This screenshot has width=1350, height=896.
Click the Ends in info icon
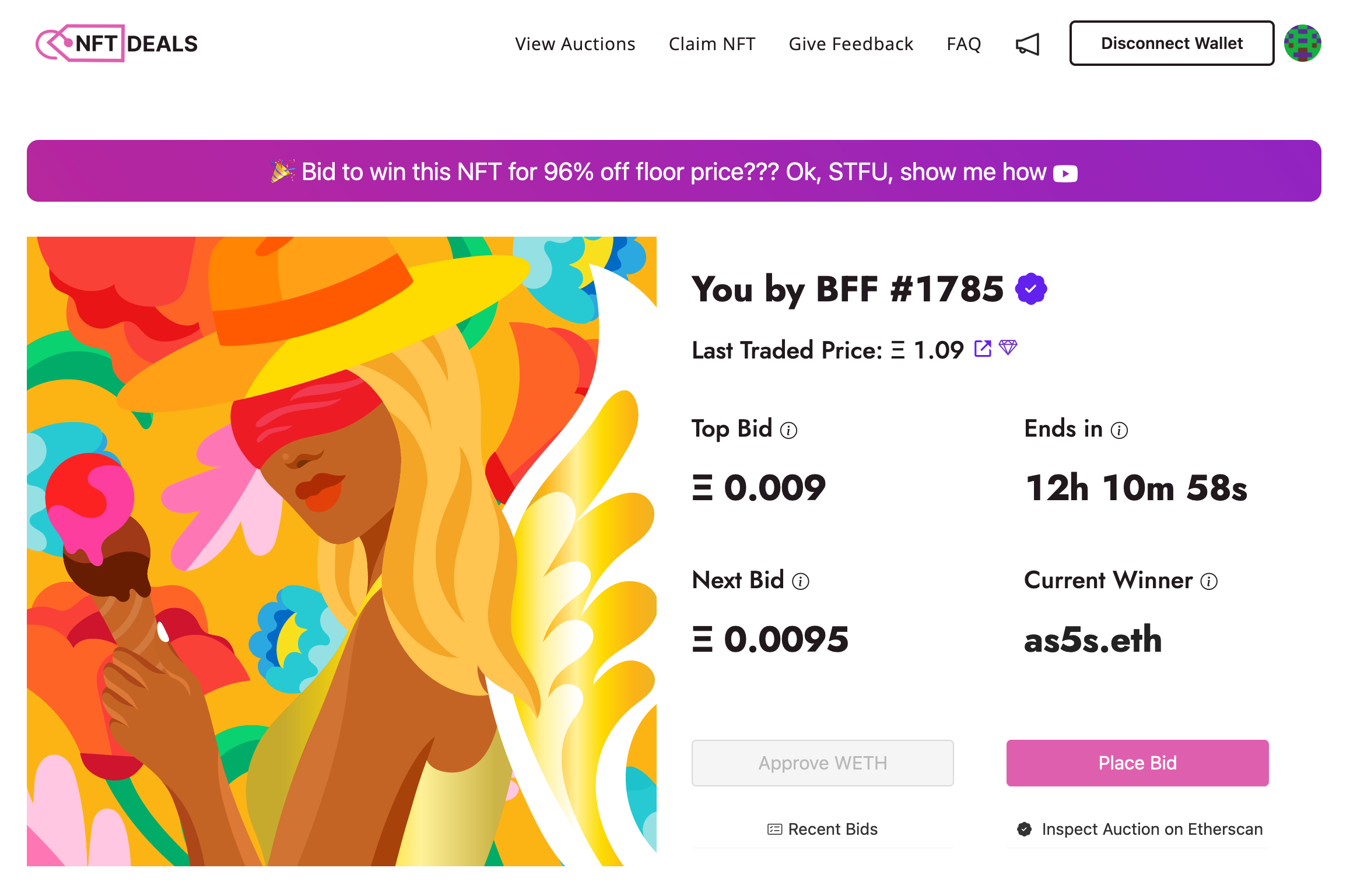tap(1119, 430)
